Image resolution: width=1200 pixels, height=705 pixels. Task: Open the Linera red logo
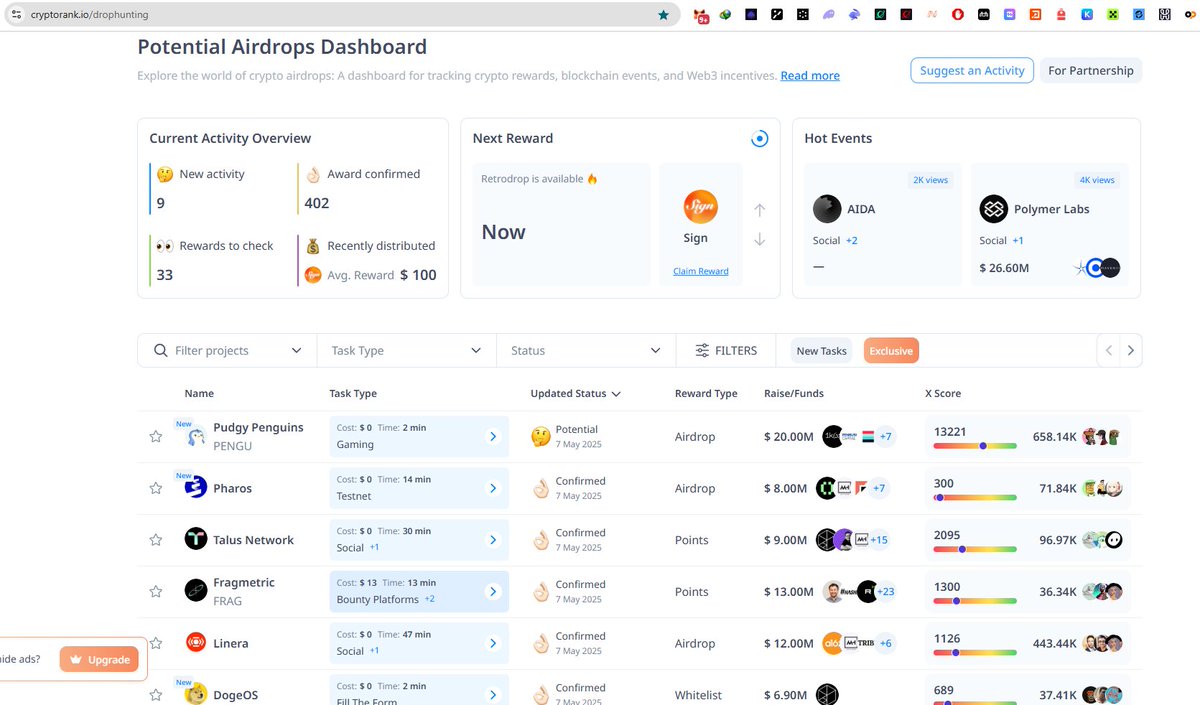point(196,643)
